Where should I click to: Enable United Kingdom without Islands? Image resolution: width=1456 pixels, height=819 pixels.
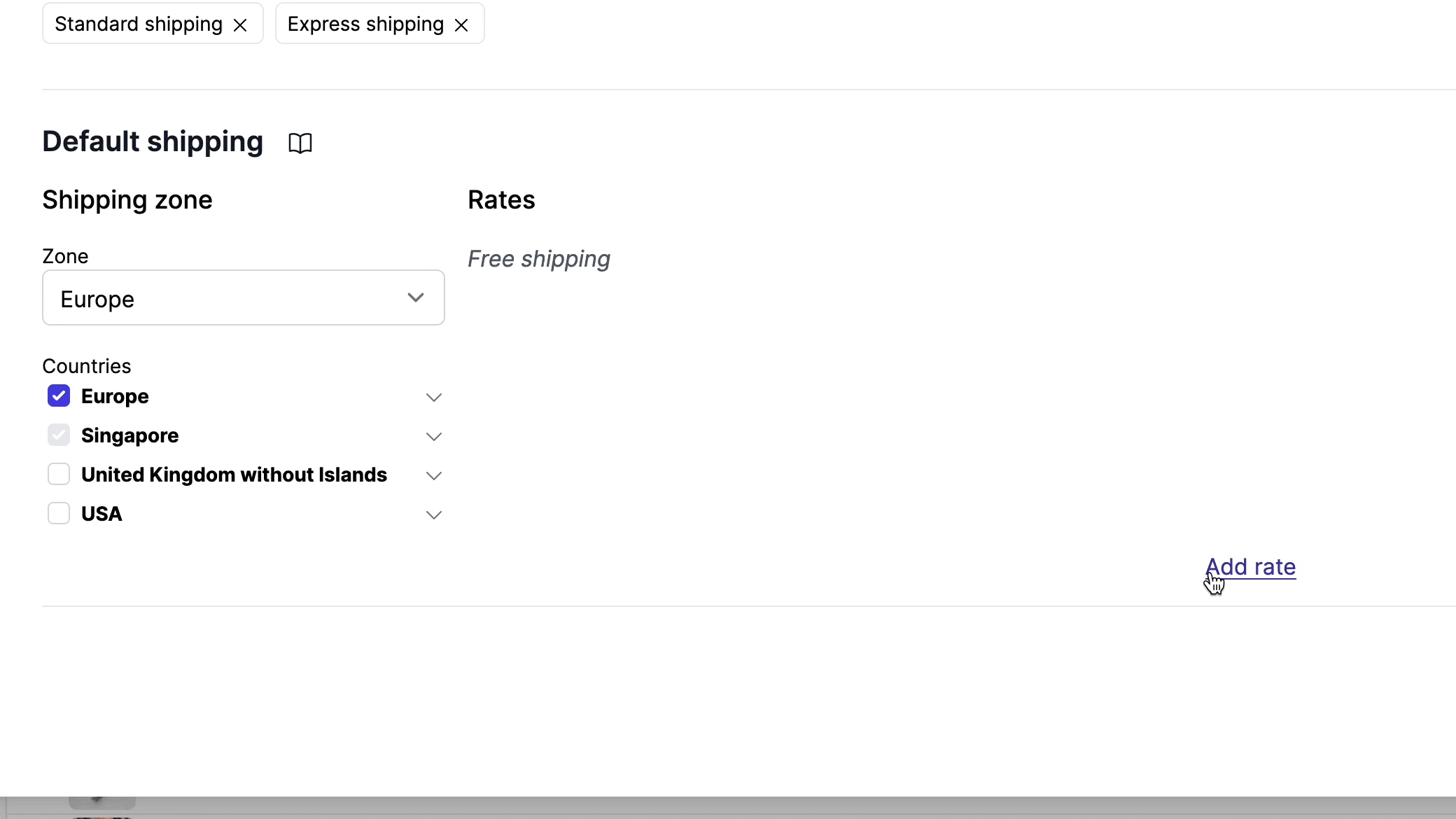(x=58, y=474)
